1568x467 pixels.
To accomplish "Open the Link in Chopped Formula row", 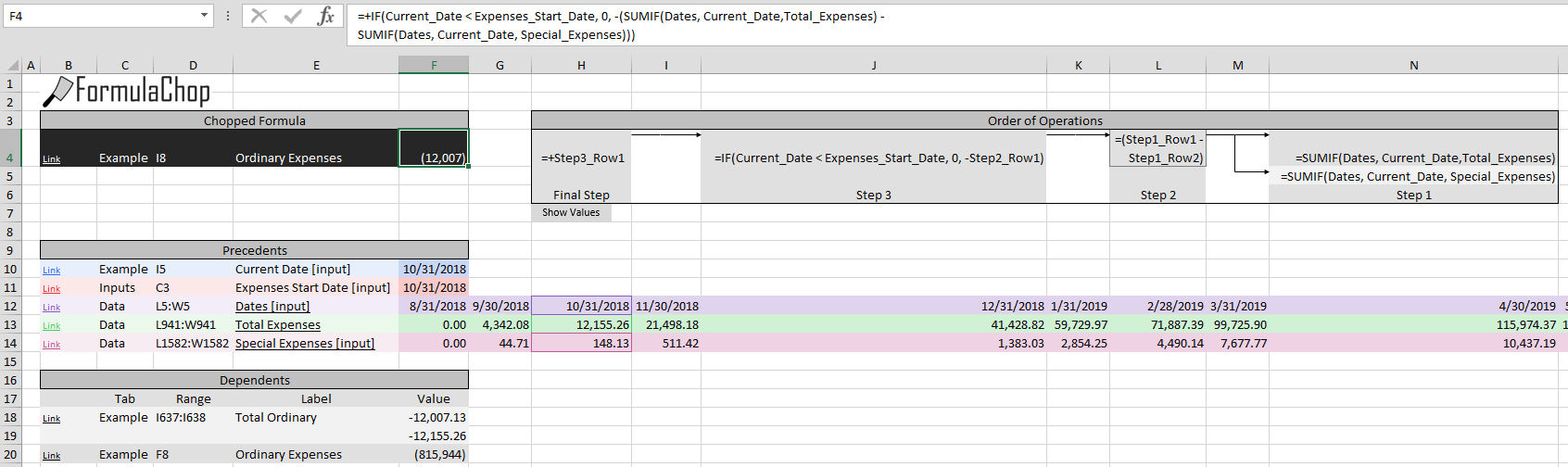I will 51,159.
